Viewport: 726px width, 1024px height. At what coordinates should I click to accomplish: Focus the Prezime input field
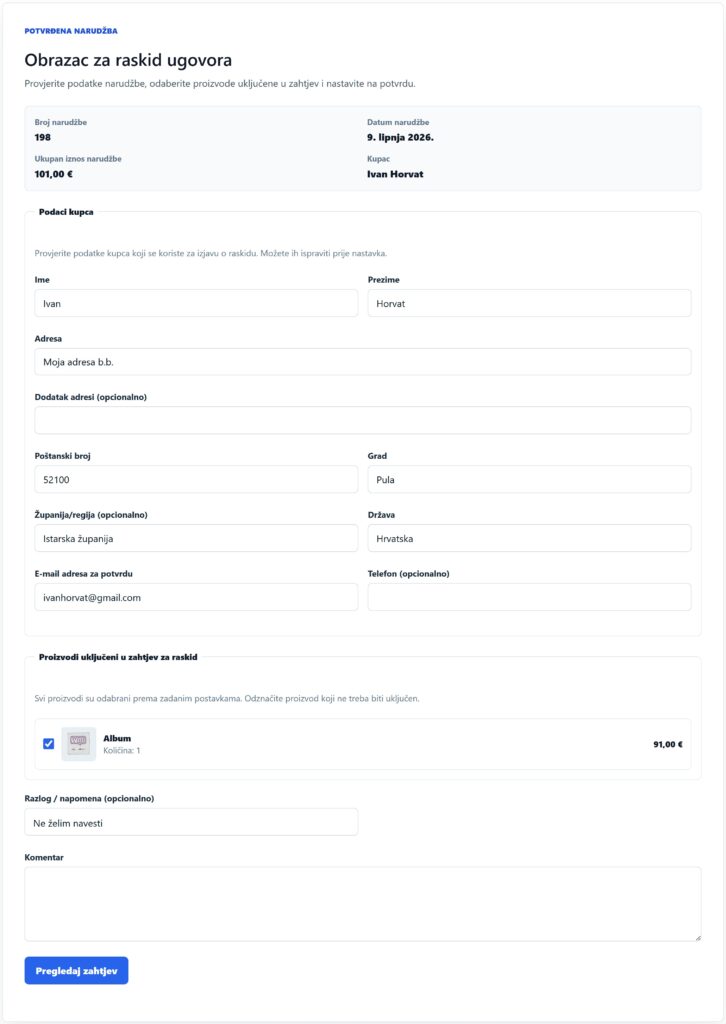coord(529,304)
